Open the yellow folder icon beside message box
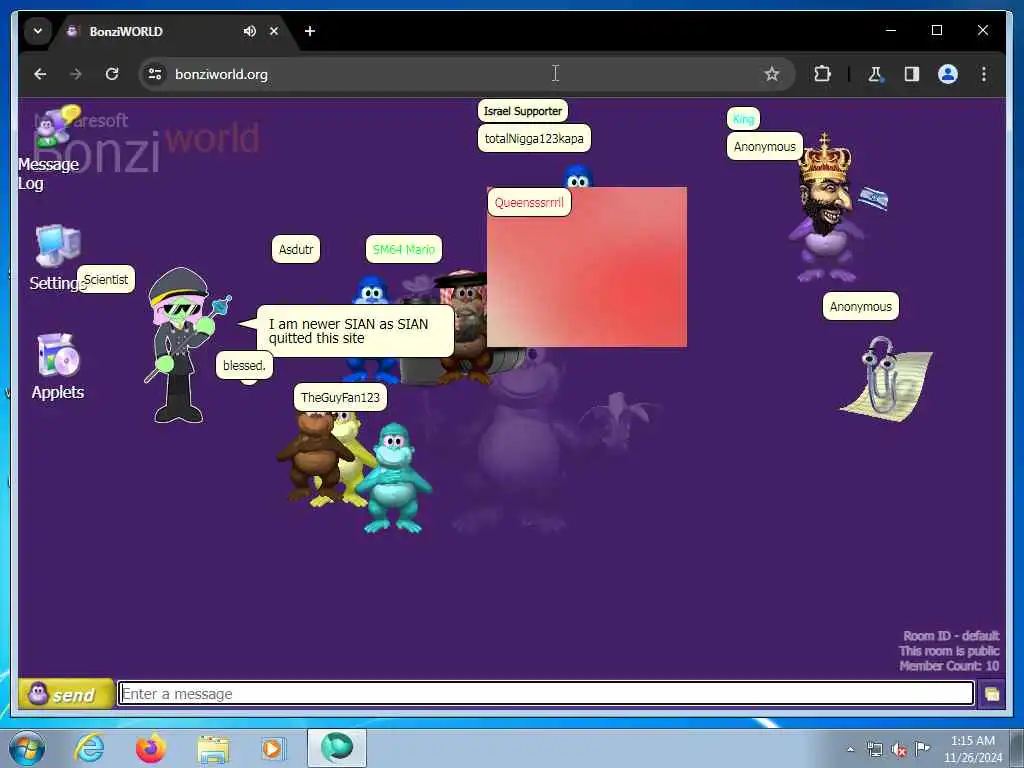 click(x=991, y=694)
